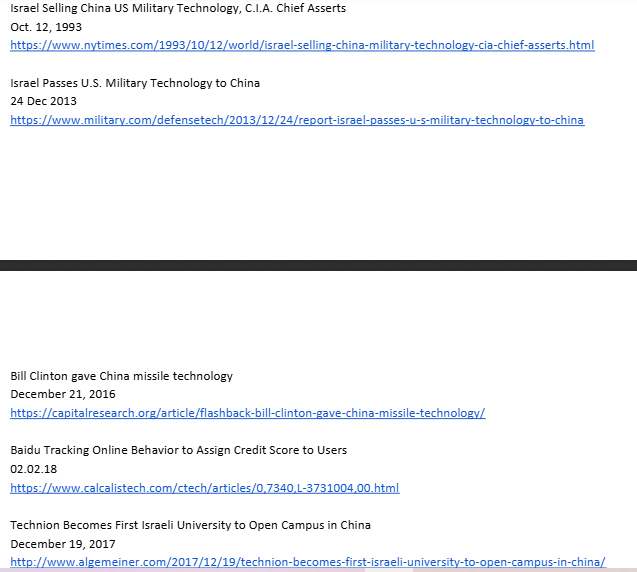Click the date 'Oct. 12, 1993'
Viewport: 637px width, 572px height.
(x=46, y=27)
